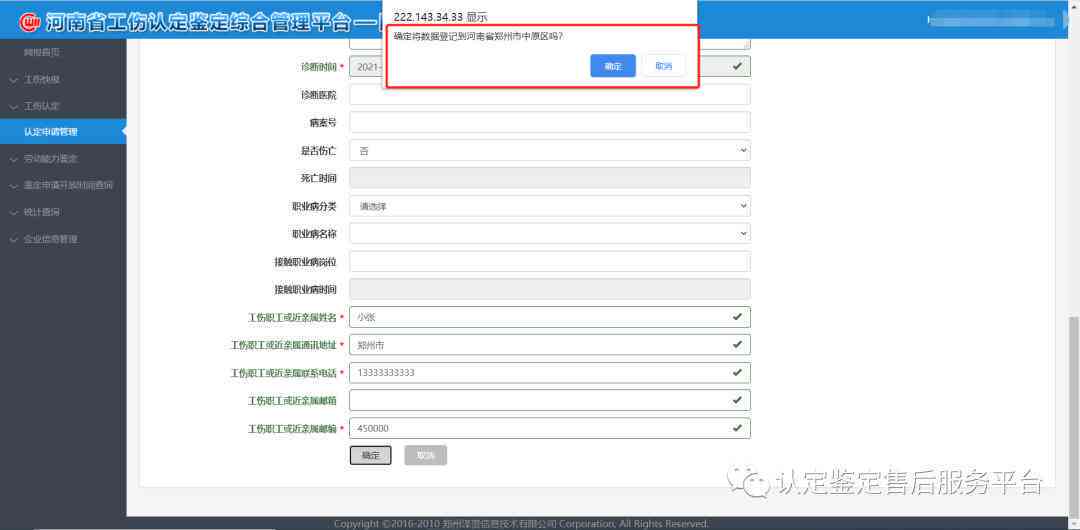The image size is (1080, 530).
Task: Click the checkmark icon in 诊断时间 field
Action: pyautogui.click(x=737, y=66)
